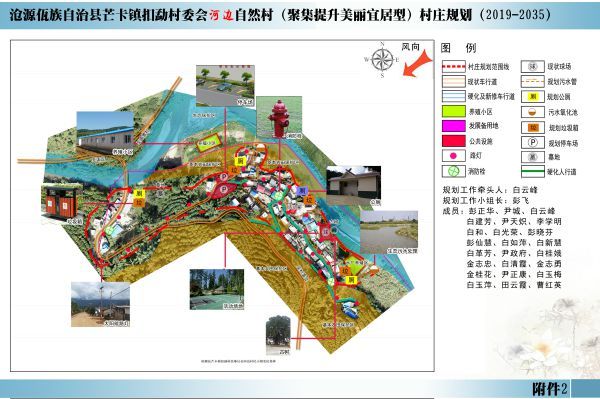Pick the red public facilities swatch
This screenshot has height=399, width=600.
pyautogui.click(x=453, y=141)
